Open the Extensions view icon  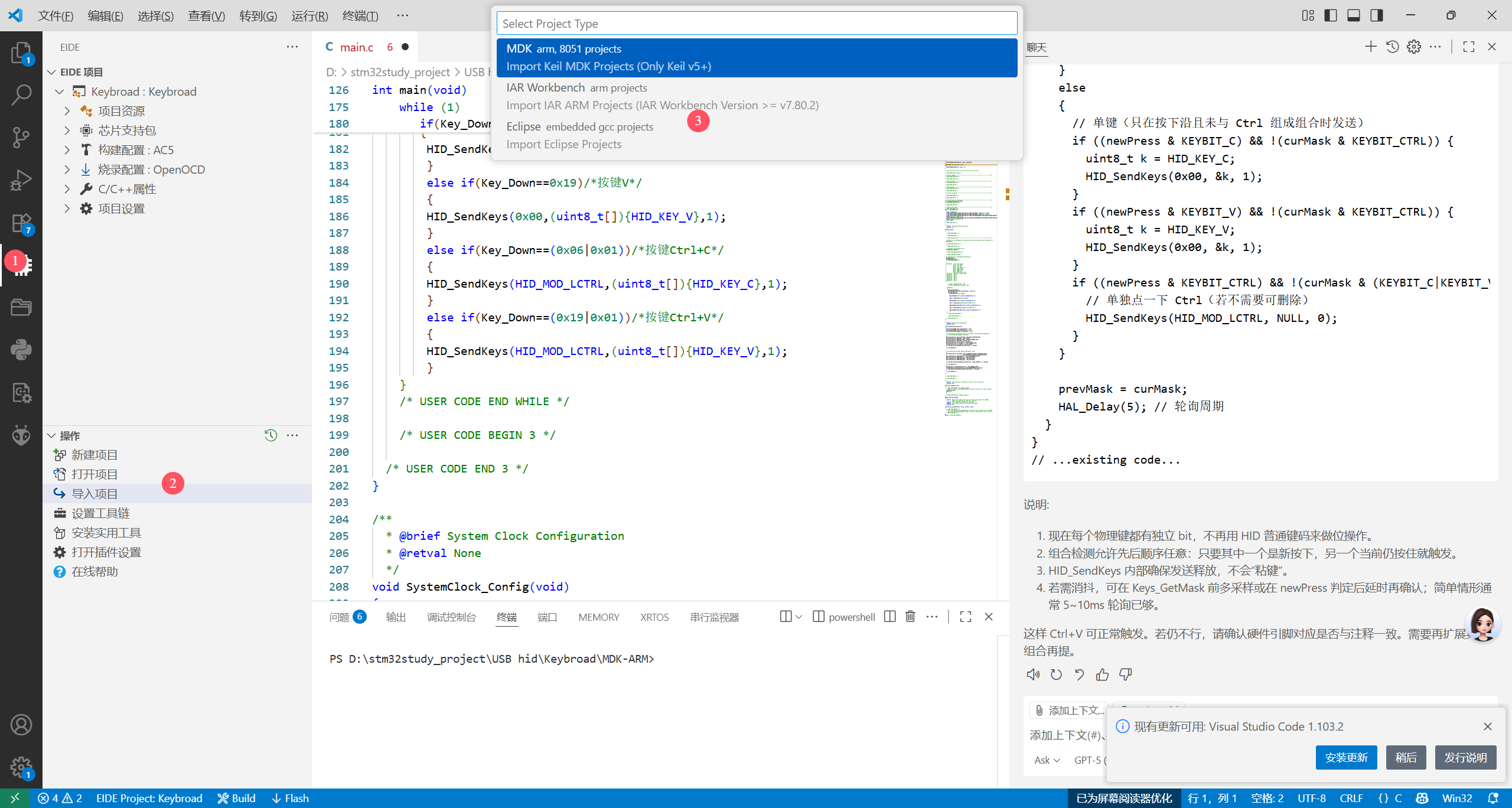pyautogui.click(x=21, y=223)
